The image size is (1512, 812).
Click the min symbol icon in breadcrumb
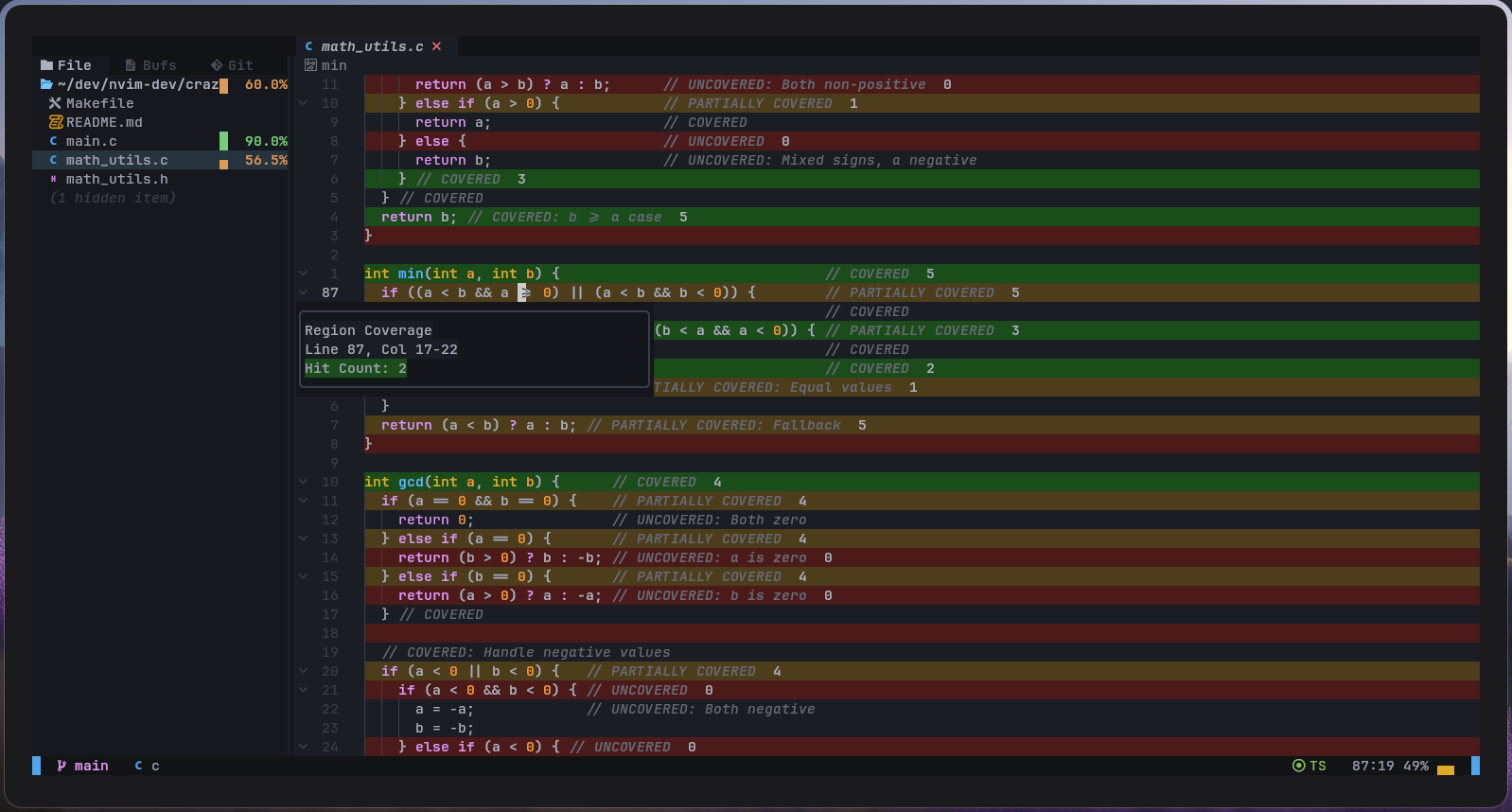[x=310, y=65]
